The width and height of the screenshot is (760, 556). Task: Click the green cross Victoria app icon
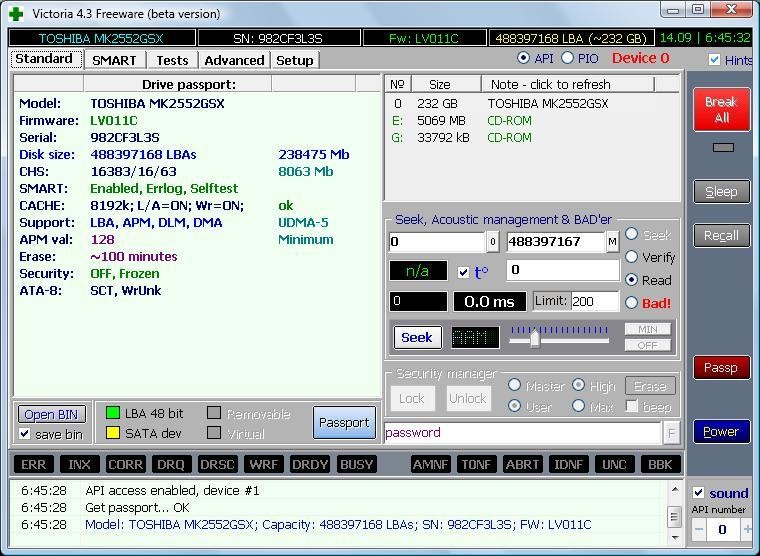(x=16, y=14)
